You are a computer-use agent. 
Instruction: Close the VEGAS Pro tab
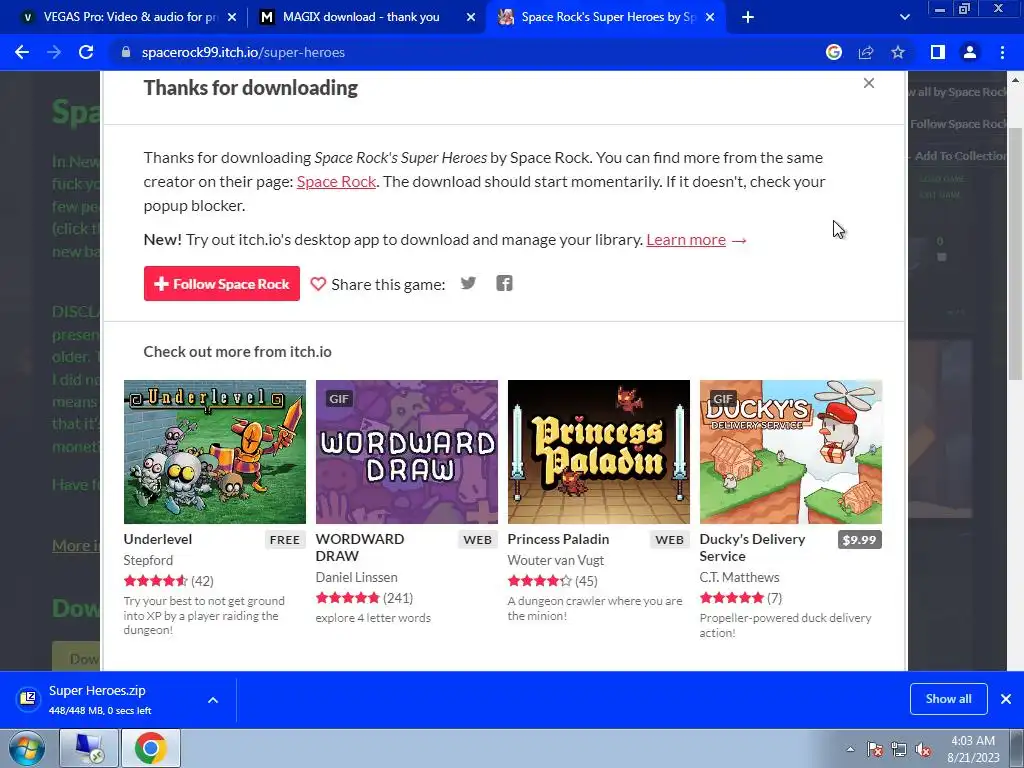coord(232,17)
